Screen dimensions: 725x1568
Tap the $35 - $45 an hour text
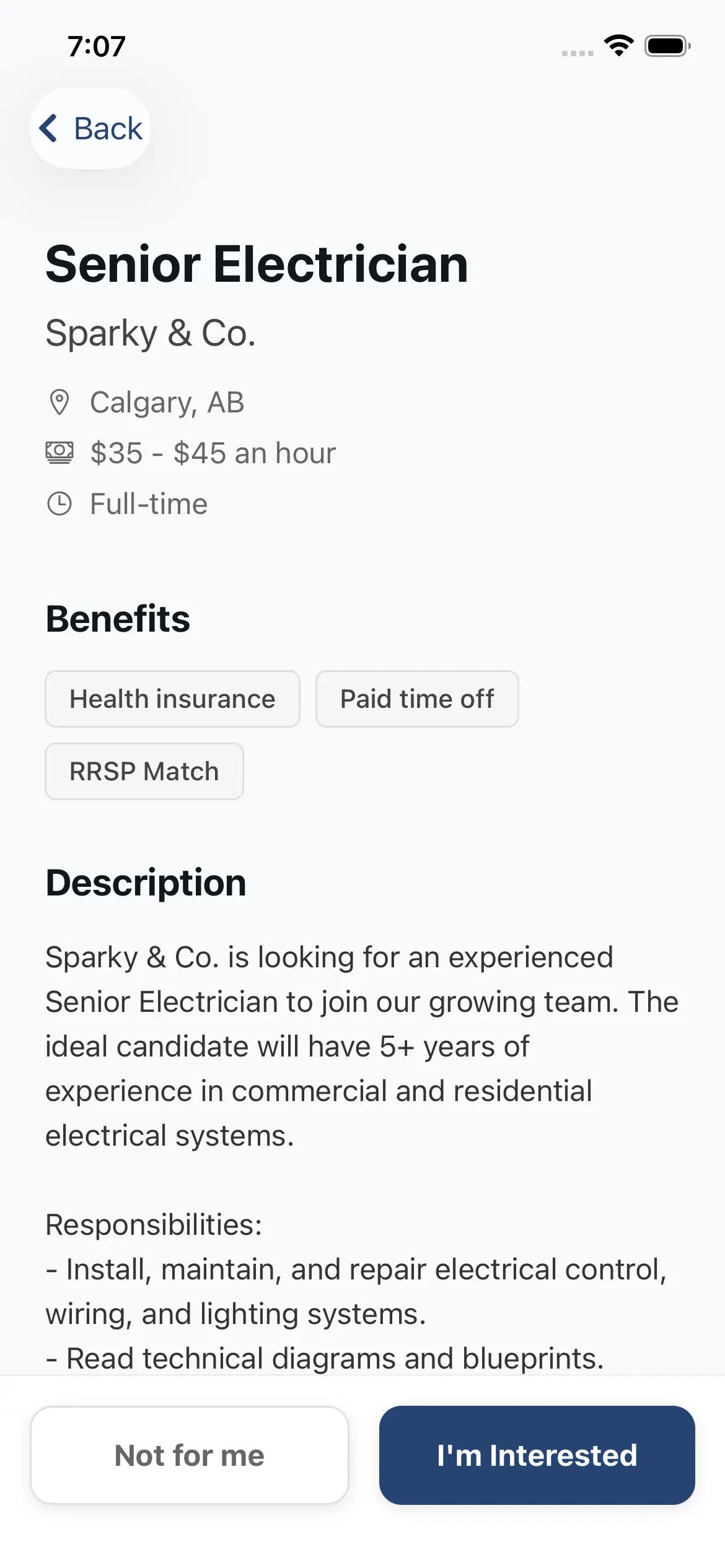click(213, 453)
